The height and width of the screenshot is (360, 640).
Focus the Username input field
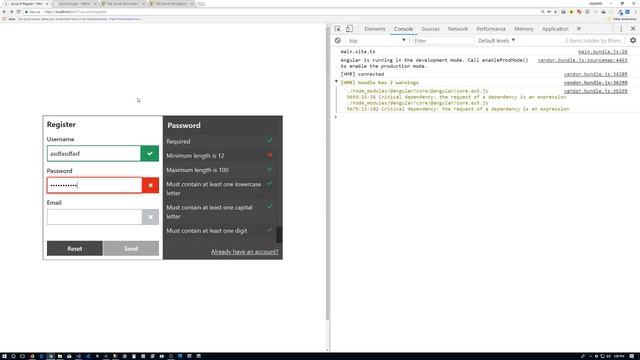(94, 153)
